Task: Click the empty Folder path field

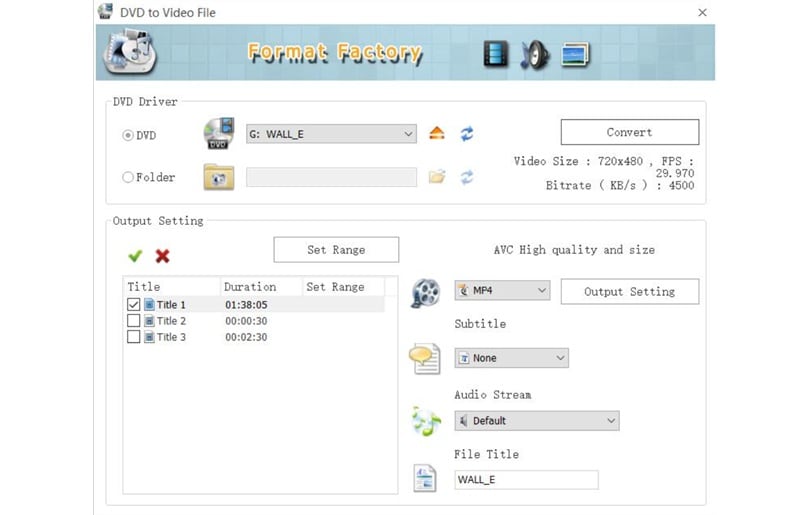Action: click(331, 177)
